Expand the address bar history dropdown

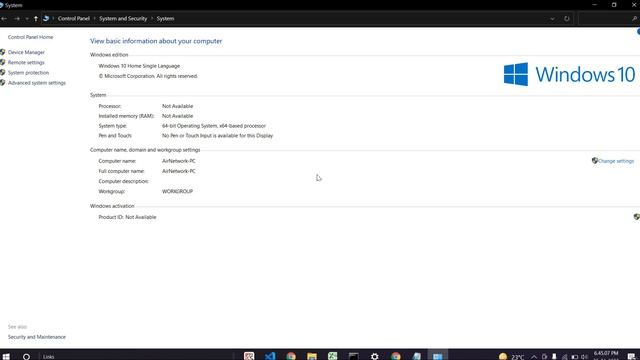552,19
